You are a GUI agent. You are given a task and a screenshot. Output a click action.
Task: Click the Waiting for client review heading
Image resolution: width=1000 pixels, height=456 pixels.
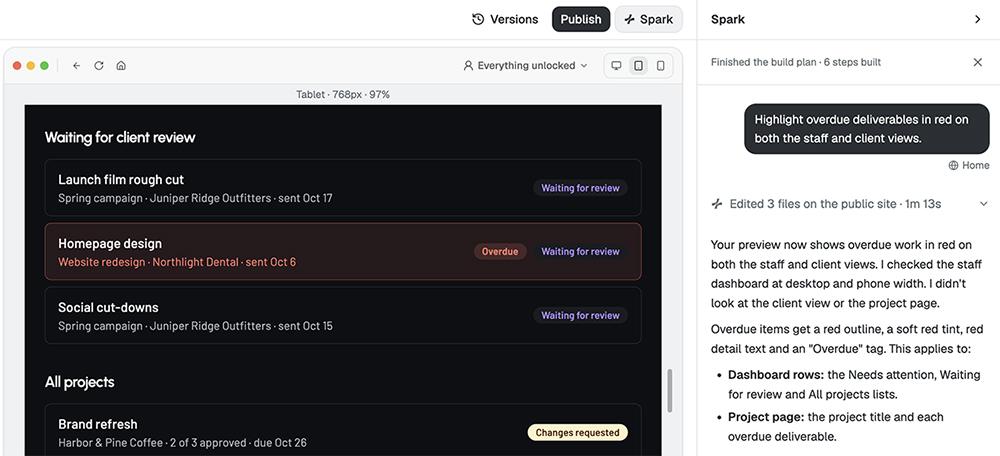pos(120,137)
